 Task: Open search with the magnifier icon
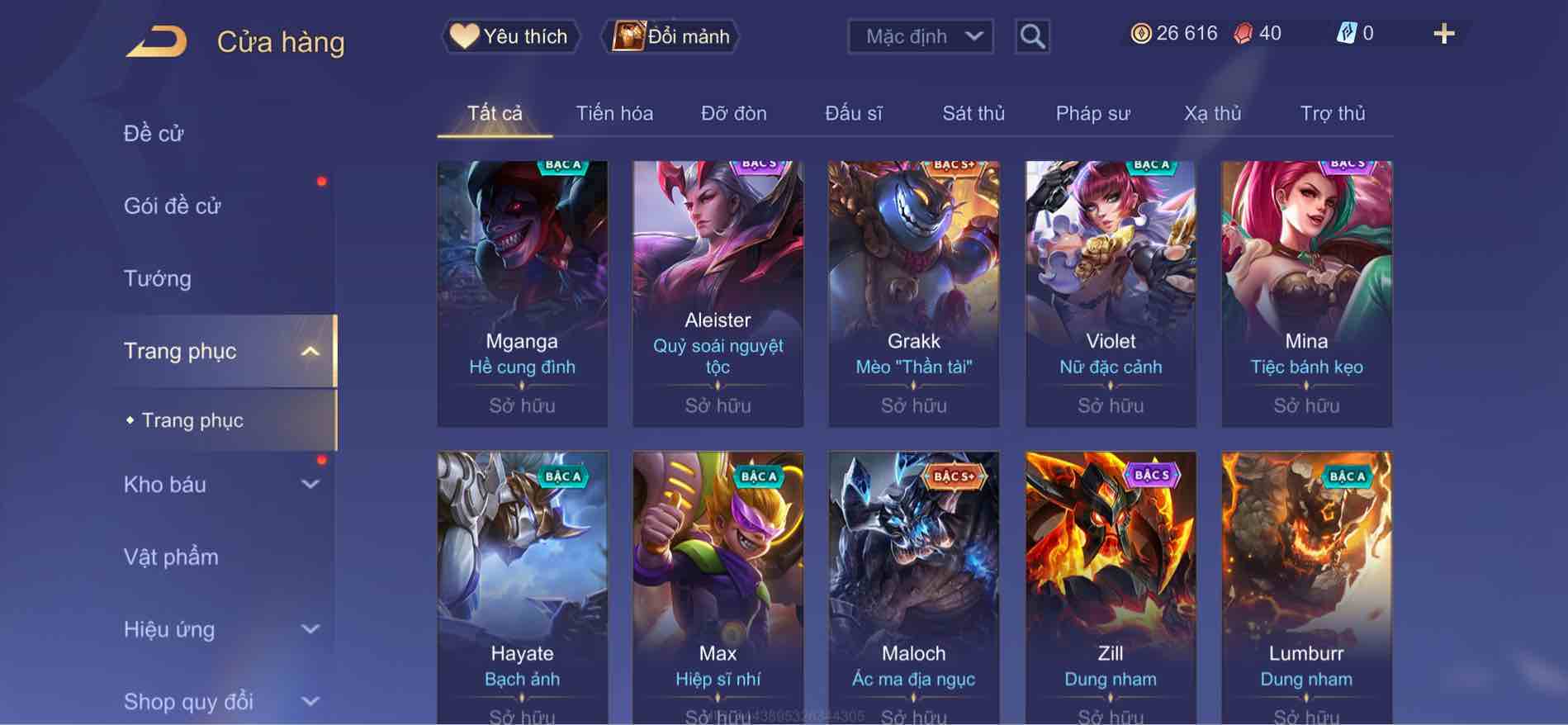point(1032,36)
